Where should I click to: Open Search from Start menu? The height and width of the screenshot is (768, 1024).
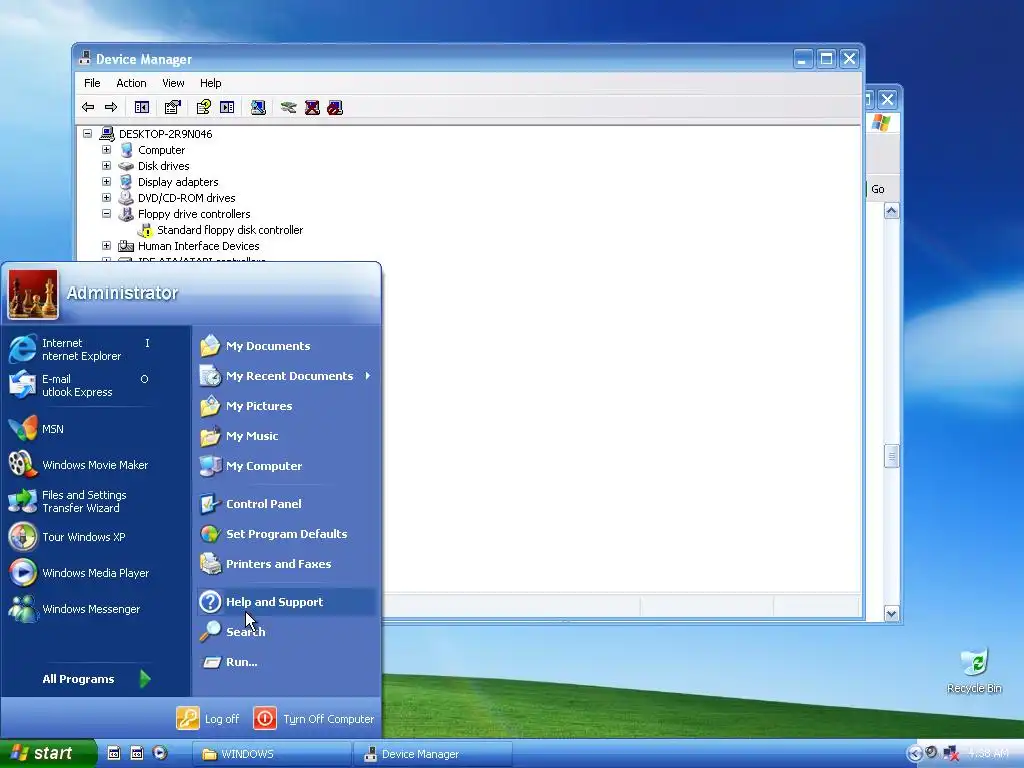286,632
